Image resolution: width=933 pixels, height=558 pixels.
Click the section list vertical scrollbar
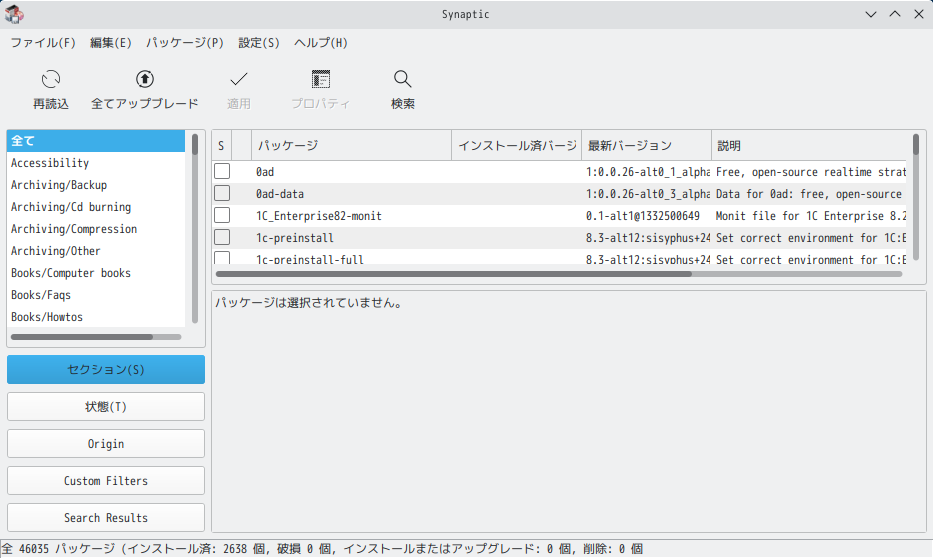[195, 229]
